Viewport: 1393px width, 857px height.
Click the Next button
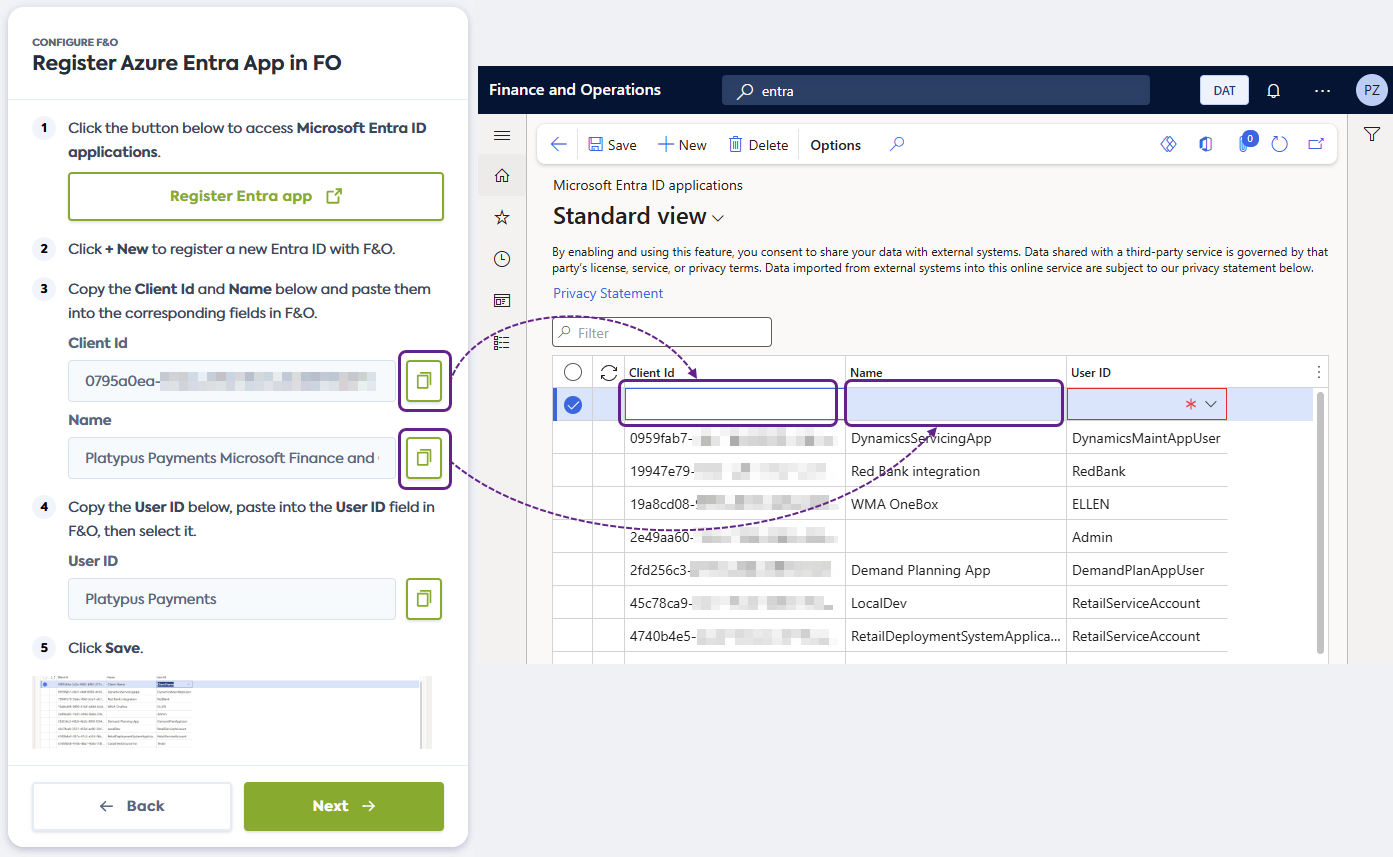(x=343, y=806)
